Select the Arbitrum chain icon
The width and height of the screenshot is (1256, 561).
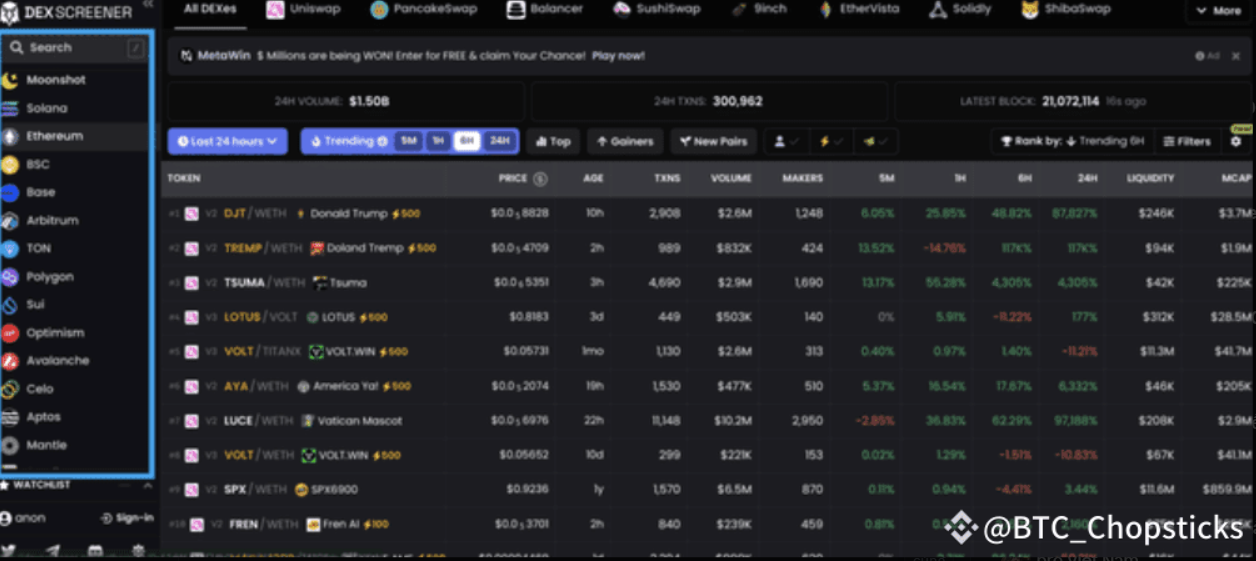tap(10, 220)
